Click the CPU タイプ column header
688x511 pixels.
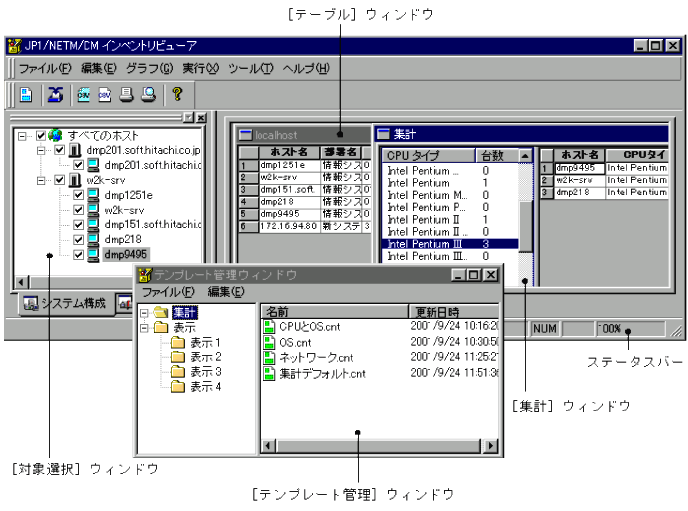[x=429, y=155]
